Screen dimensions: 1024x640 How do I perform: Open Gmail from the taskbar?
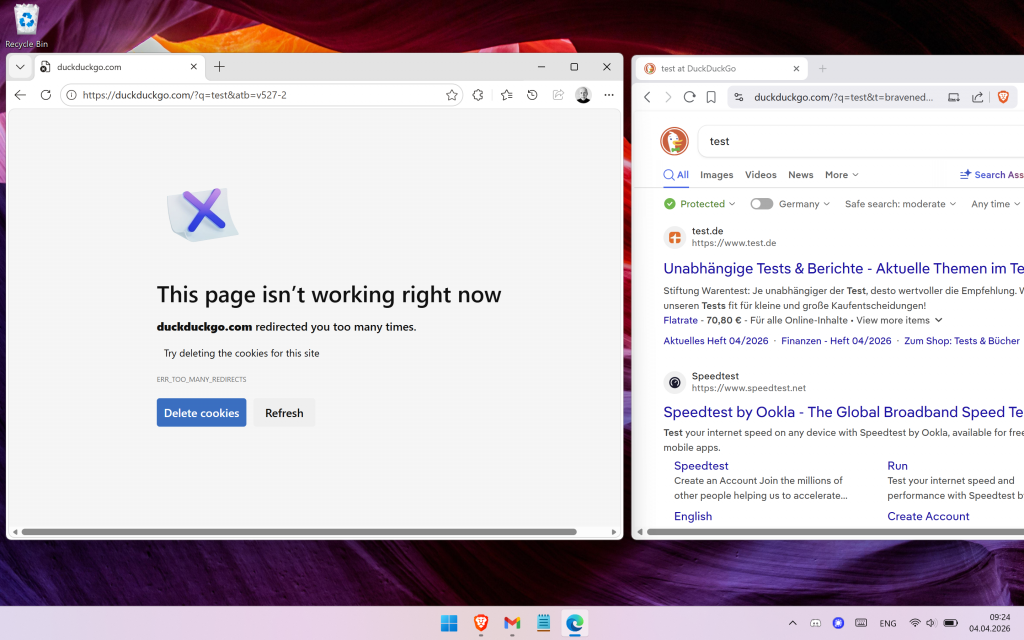[512, 623]
